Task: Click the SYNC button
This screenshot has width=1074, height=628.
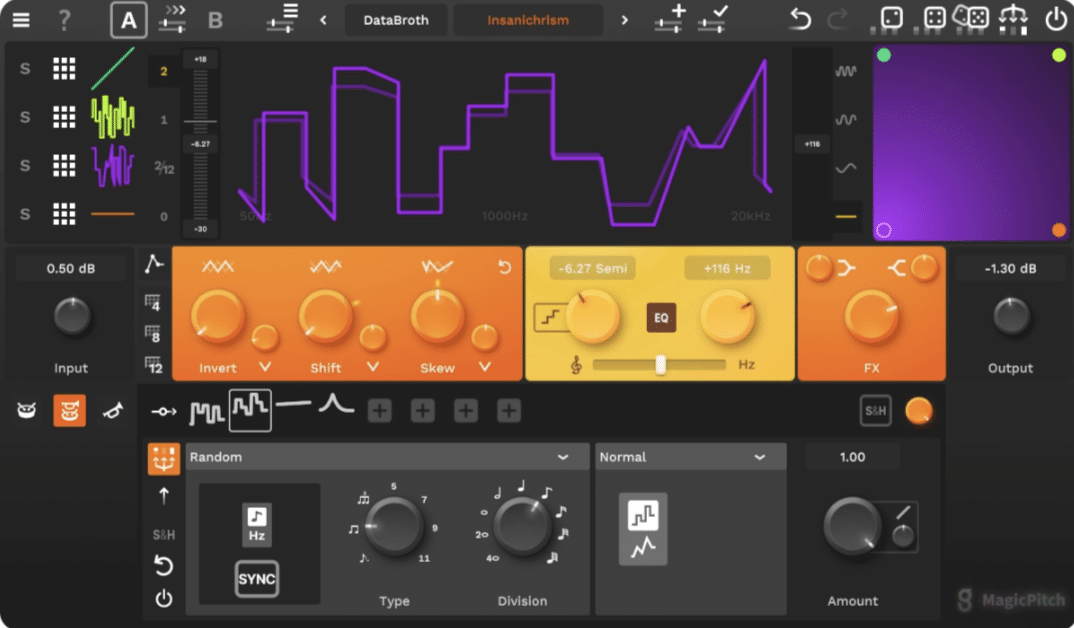Action: tap(257, 579)
